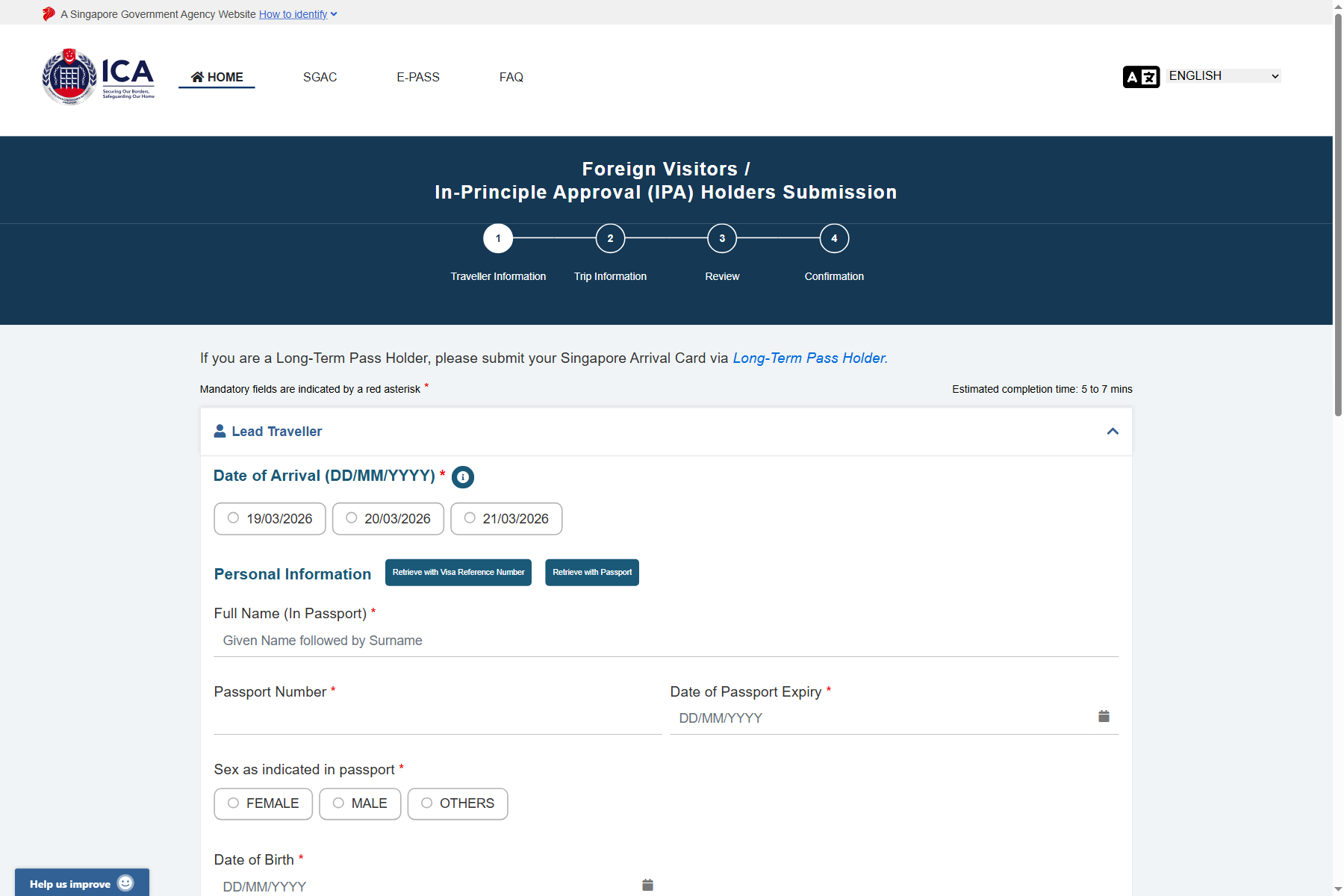The width and height of the screenshot is (1344, 896).
Task: Expand the How to identify dropdown
Action: coord(298,14)
